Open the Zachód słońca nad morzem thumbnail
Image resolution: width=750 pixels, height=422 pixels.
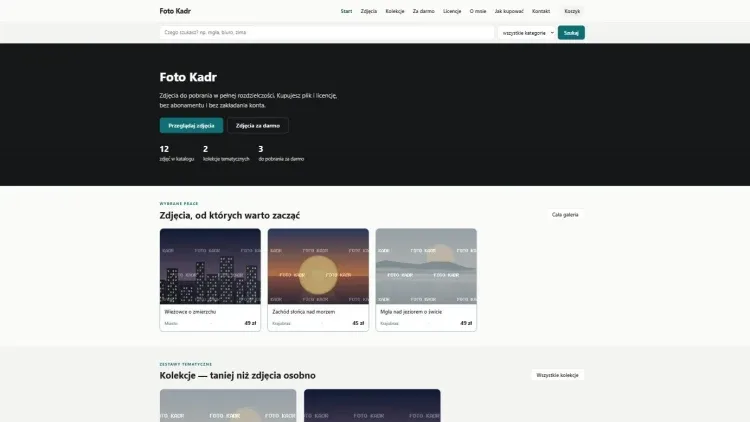[x=318, y=266]
